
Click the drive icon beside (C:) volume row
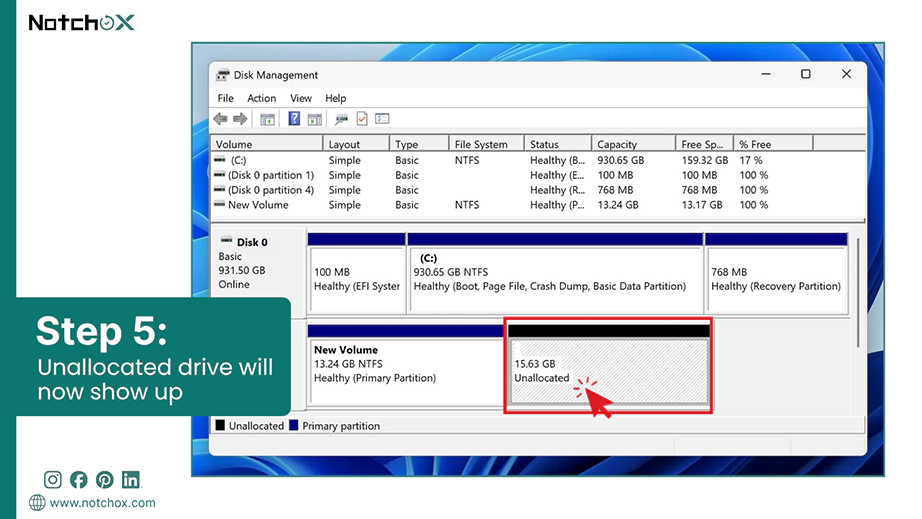pyautogui.click(x=219, y=159)
